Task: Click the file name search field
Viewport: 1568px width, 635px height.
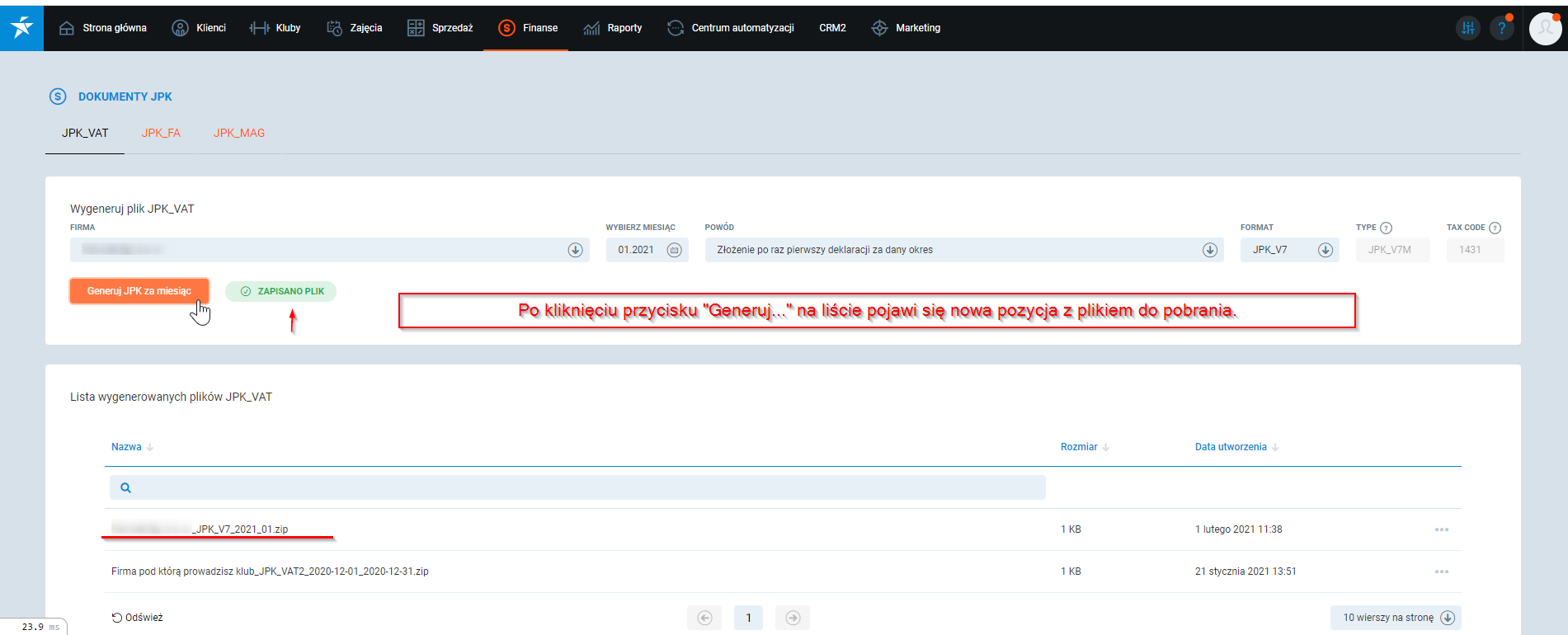Action: point(577,487)
